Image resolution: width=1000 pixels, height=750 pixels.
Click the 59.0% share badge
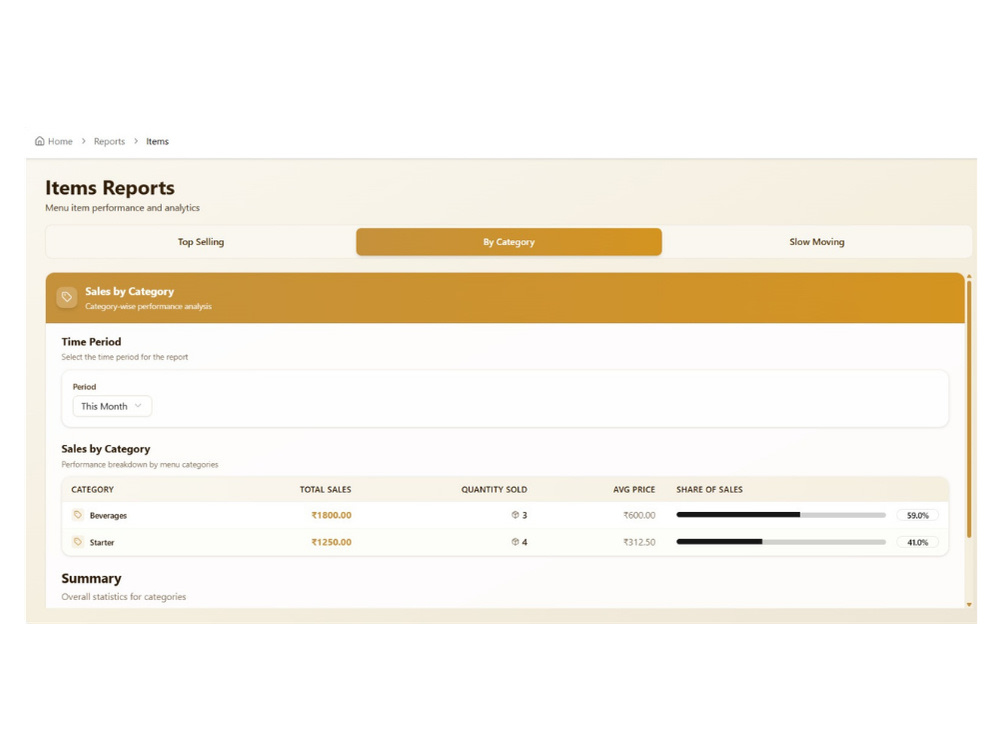918,515
